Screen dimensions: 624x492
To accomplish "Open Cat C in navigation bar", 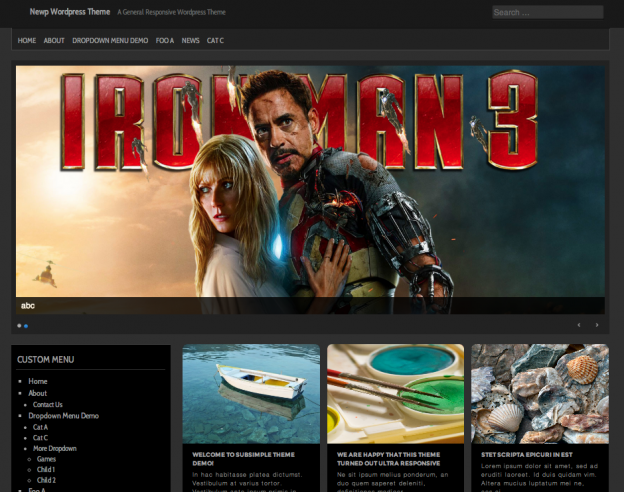I will [215, 41].
